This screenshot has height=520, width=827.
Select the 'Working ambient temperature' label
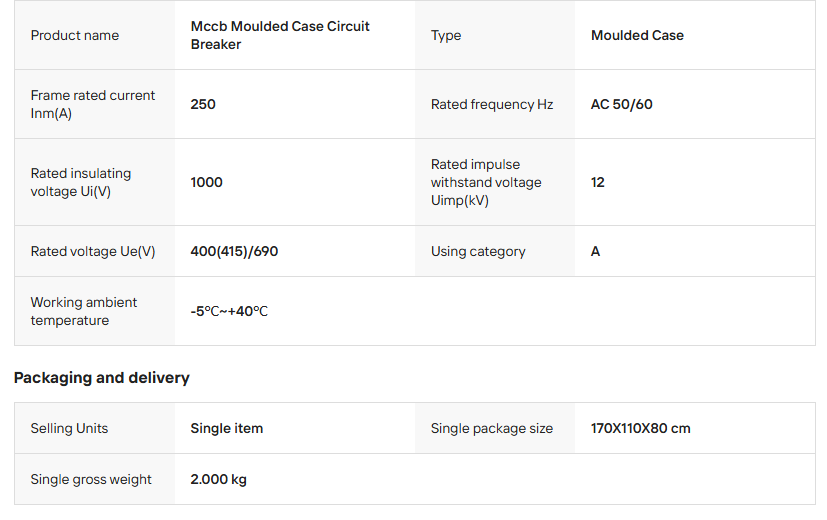pyautogui.click(x=84, y=311)
